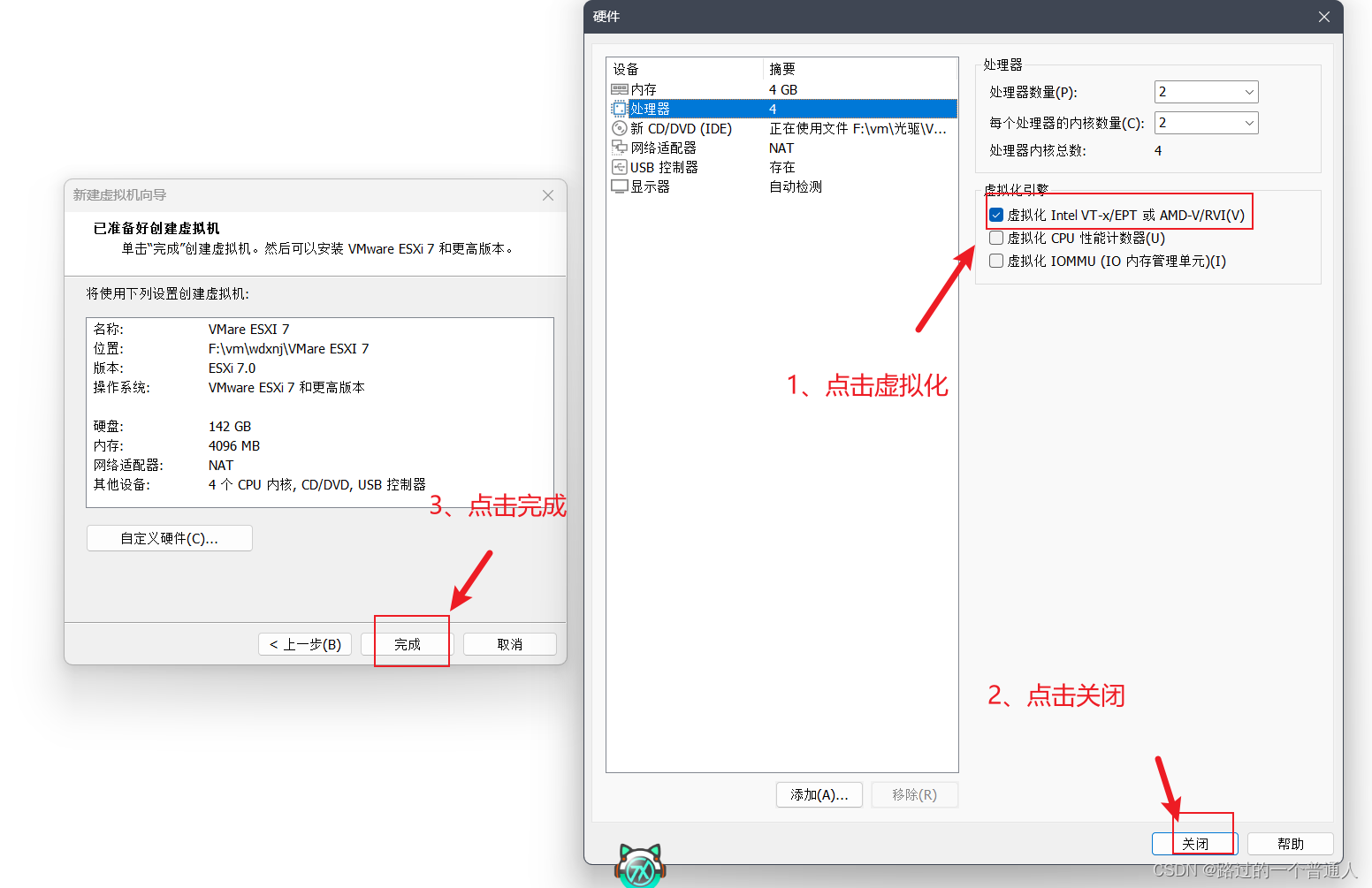This screenshot has width=1372, height=888.
Task: Click the 4096 MB memory value in wizard
Action: pos(234,445)
